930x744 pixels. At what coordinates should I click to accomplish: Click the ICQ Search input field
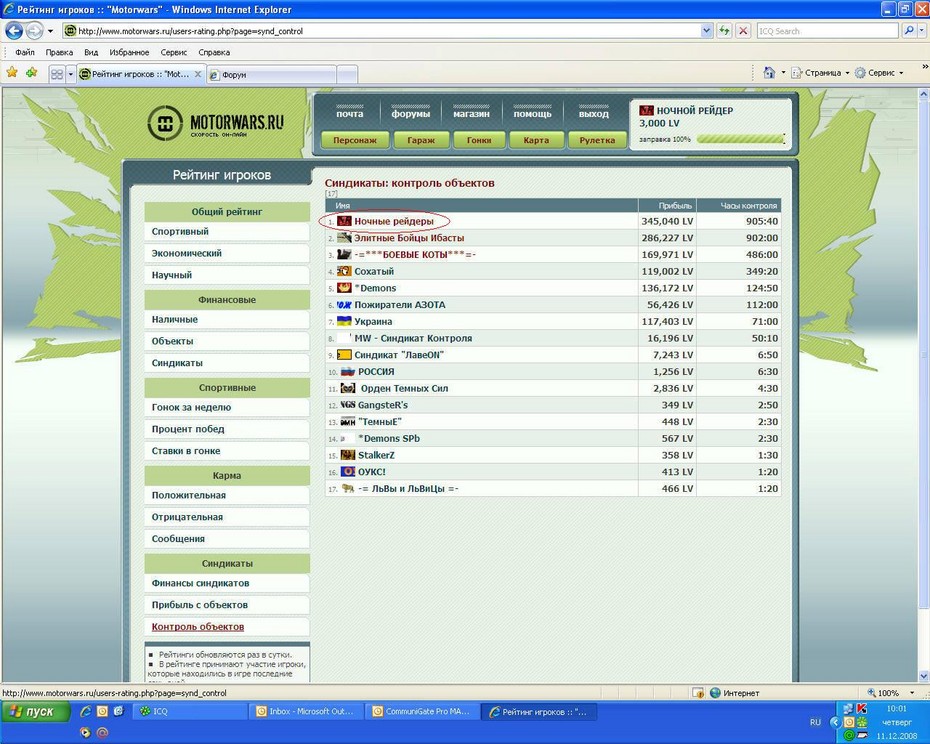pos(827,31)
